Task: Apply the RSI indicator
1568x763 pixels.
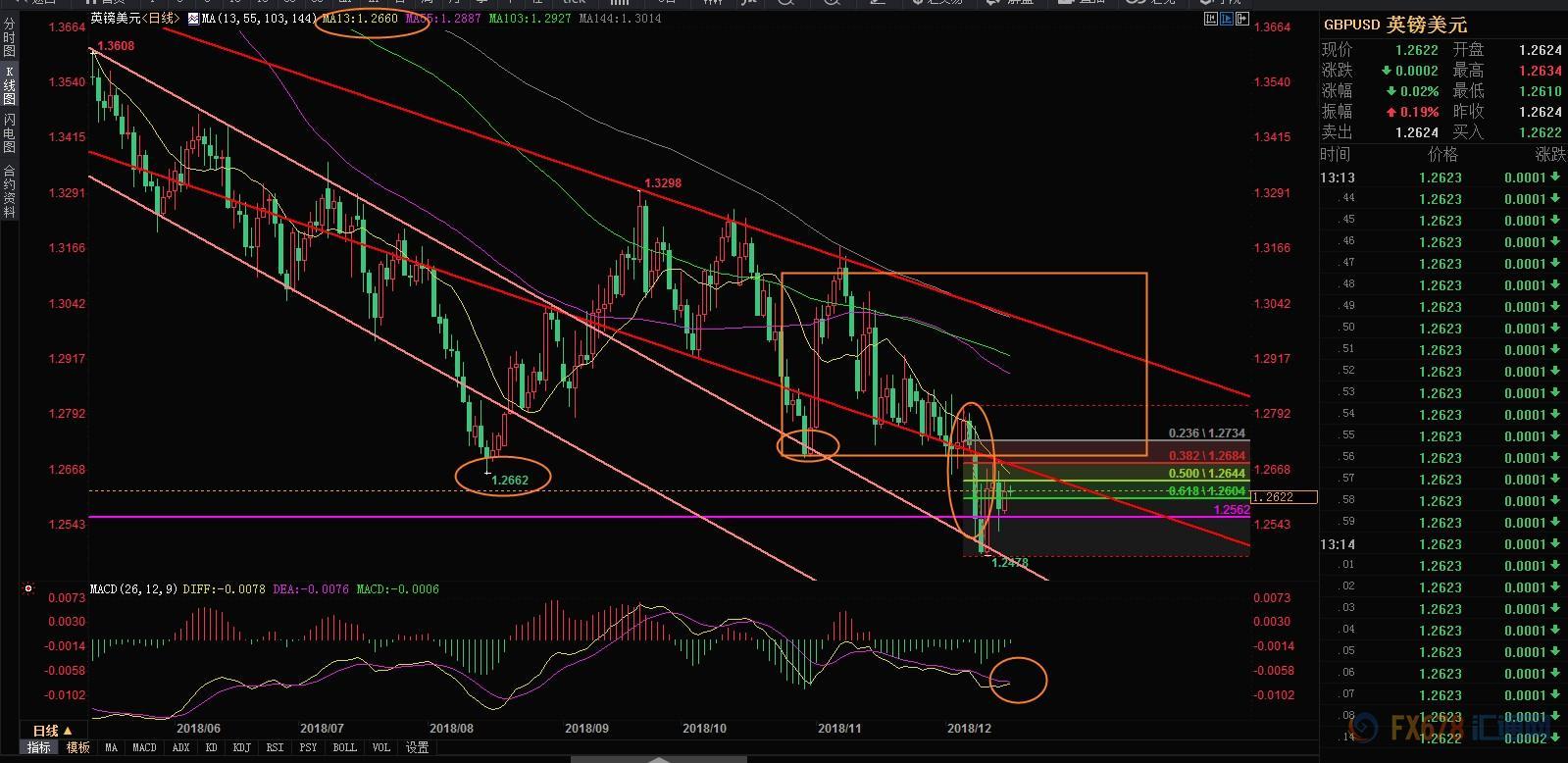Action: click(275, 747)
